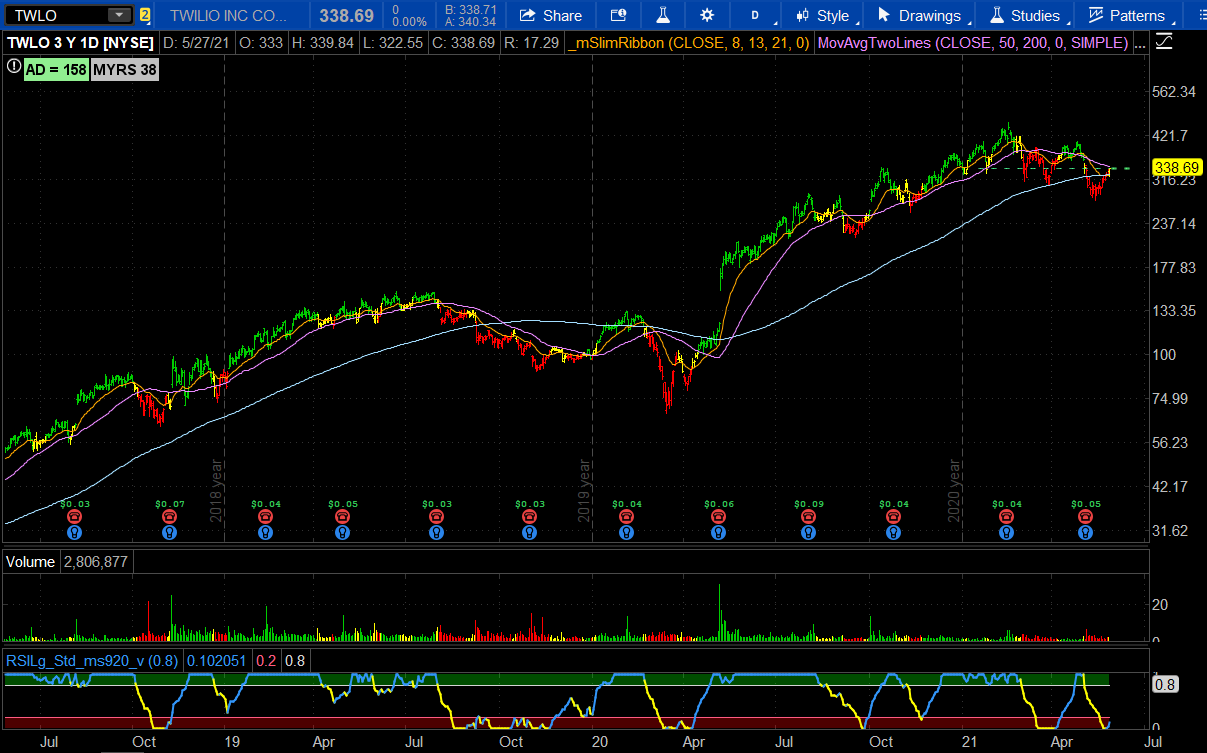Click the 31.62 price axis label
Viewport: 1207px width, 753px height.
[x=1171, y=531]
